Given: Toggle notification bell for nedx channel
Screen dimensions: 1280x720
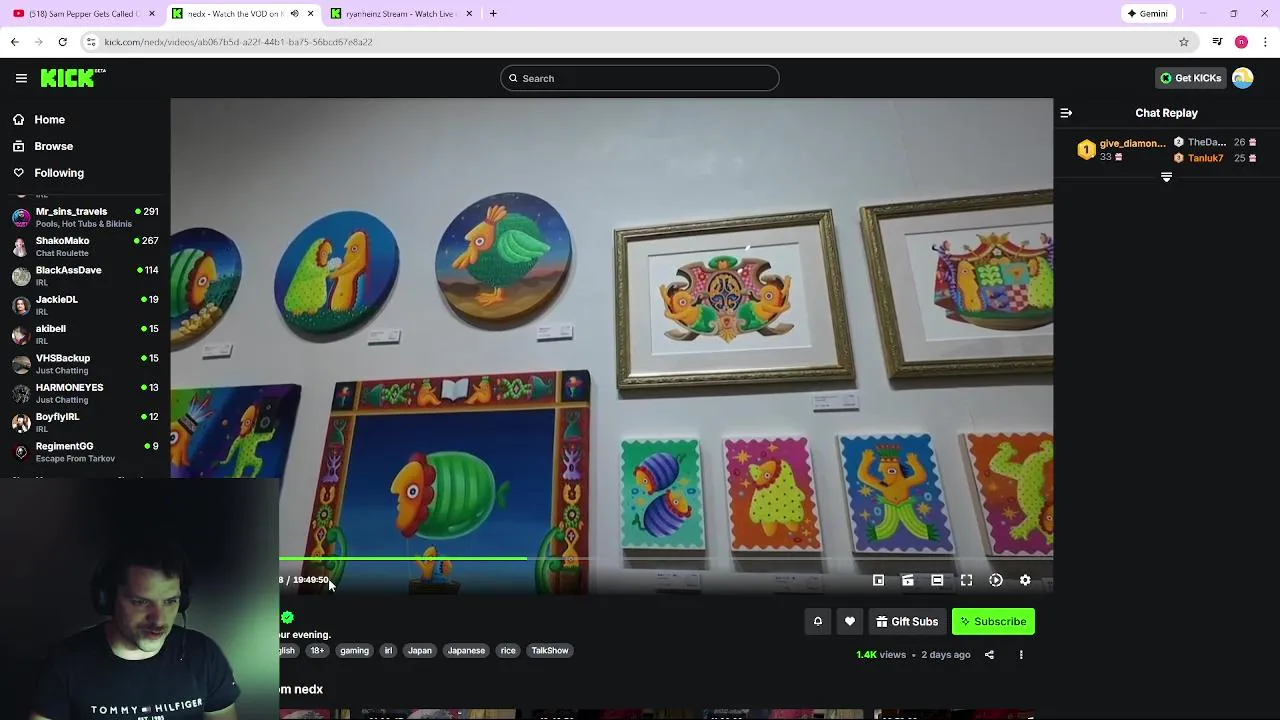Looking at the screenshot, I should (x=817, y=621).
